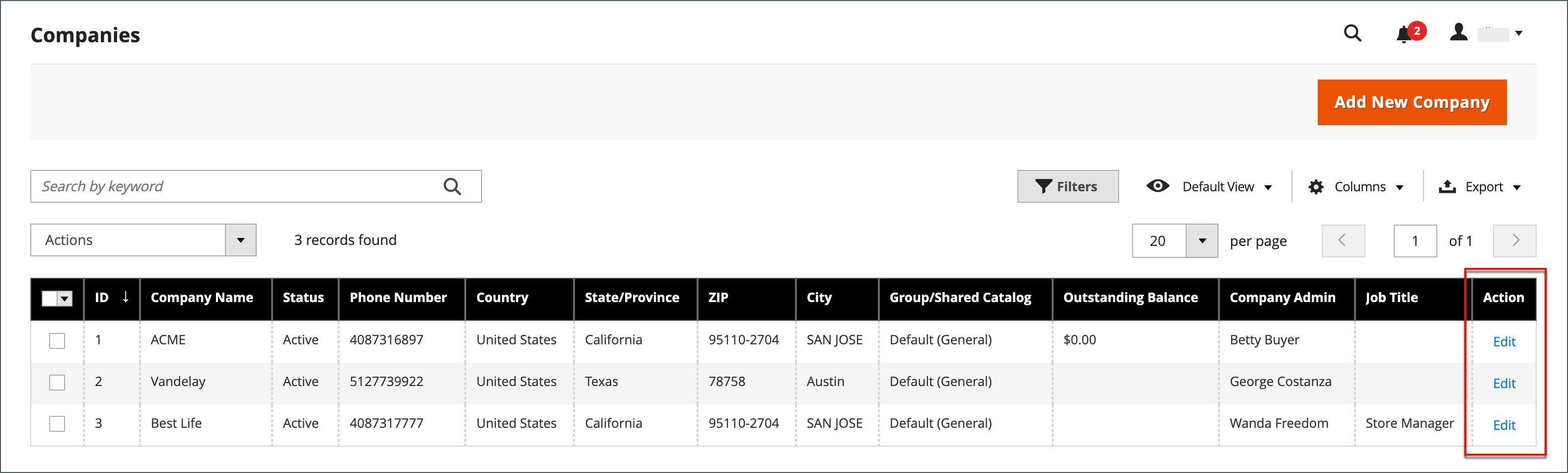Viewport: 1568px width, 473px height.
Task: Submit keyword search magnifier icon
Action: [452, 186]
